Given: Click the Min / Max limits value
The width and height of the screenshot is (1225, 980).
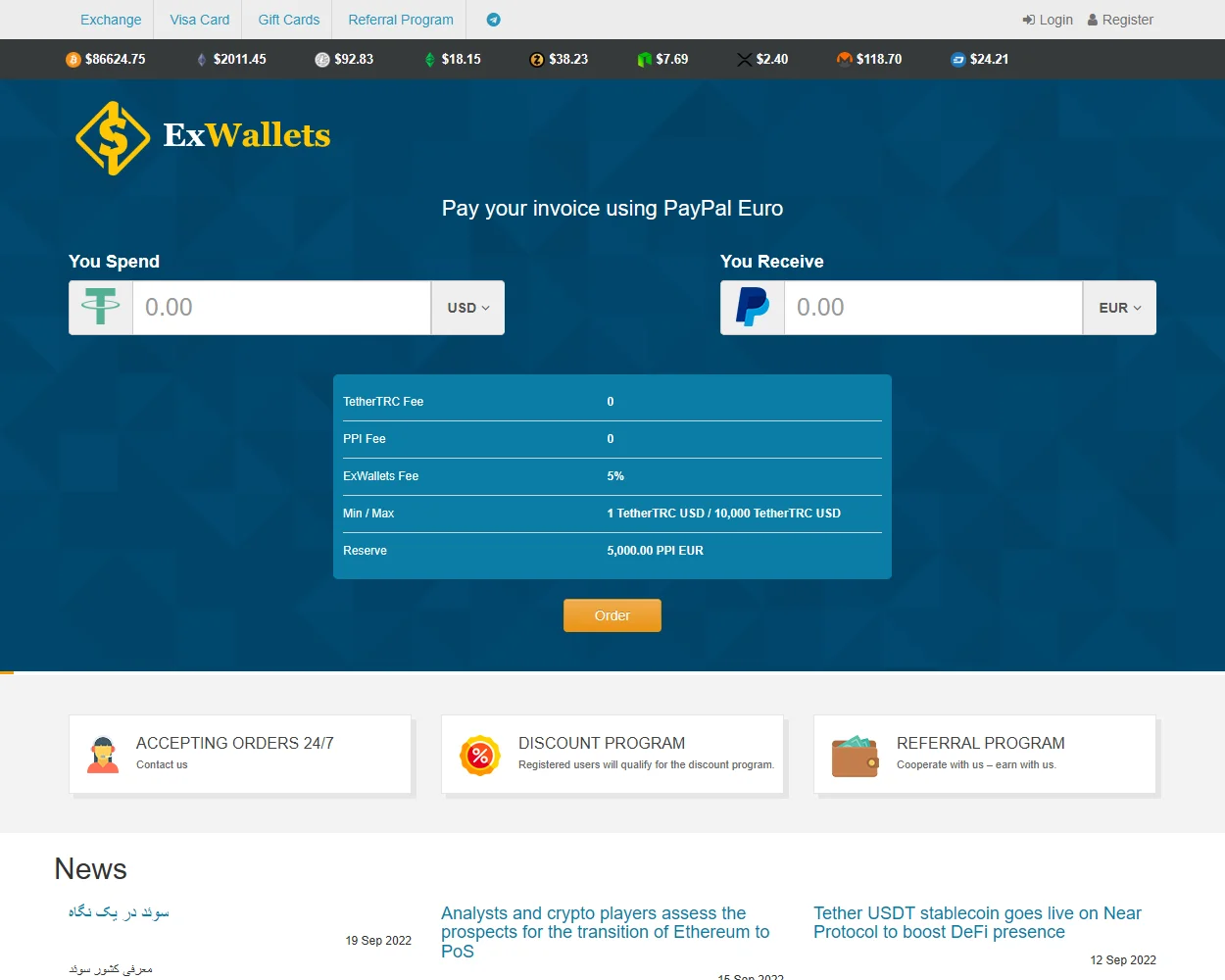Looking at the screenshot, I should coord(724,514).
